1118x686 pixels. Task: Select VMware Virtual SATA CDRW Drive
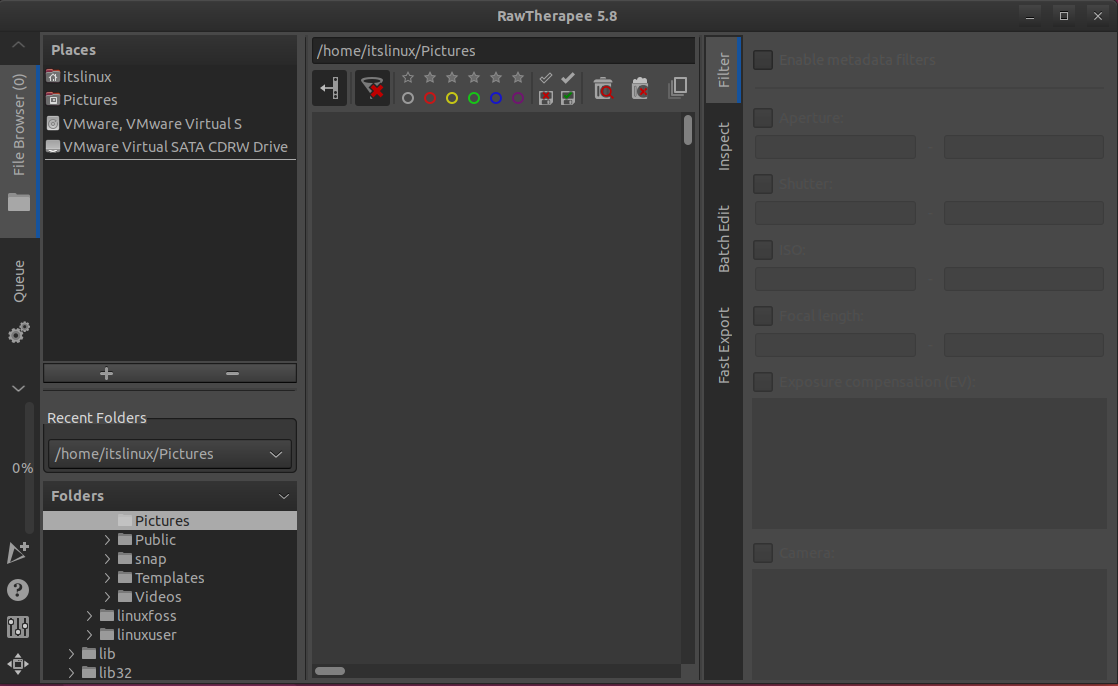[170, 147]
